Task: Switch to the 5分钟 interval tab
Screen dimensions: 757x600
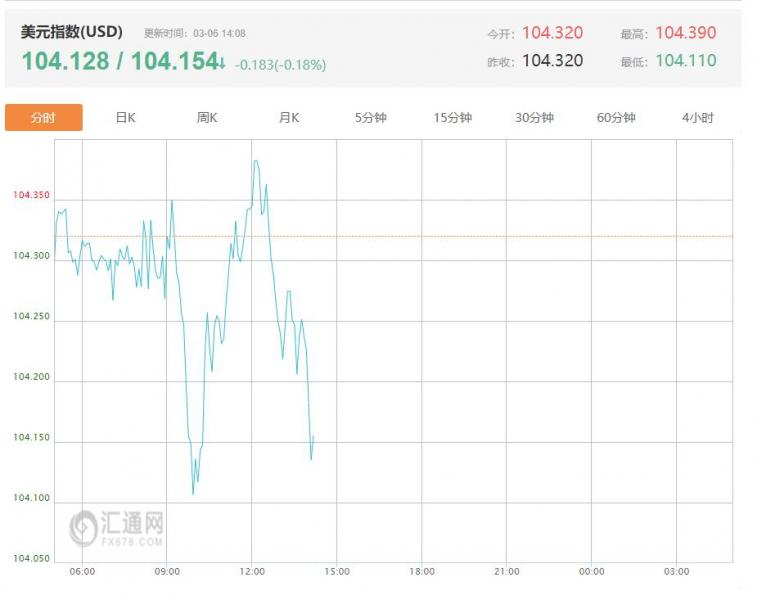Action: (x=370, y=118)
